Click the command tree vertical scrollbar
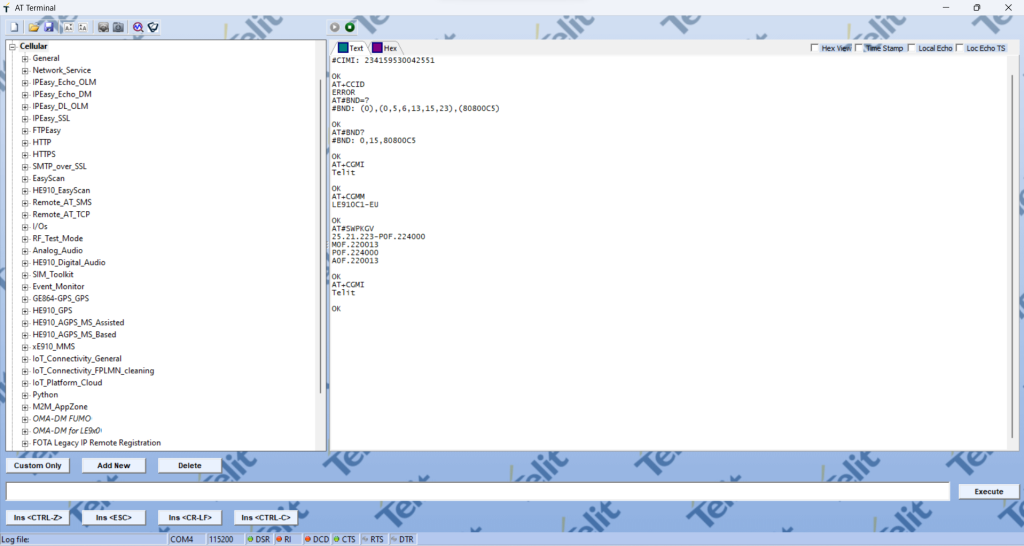Screen dimensions: 1024x546 click(321, 235)
